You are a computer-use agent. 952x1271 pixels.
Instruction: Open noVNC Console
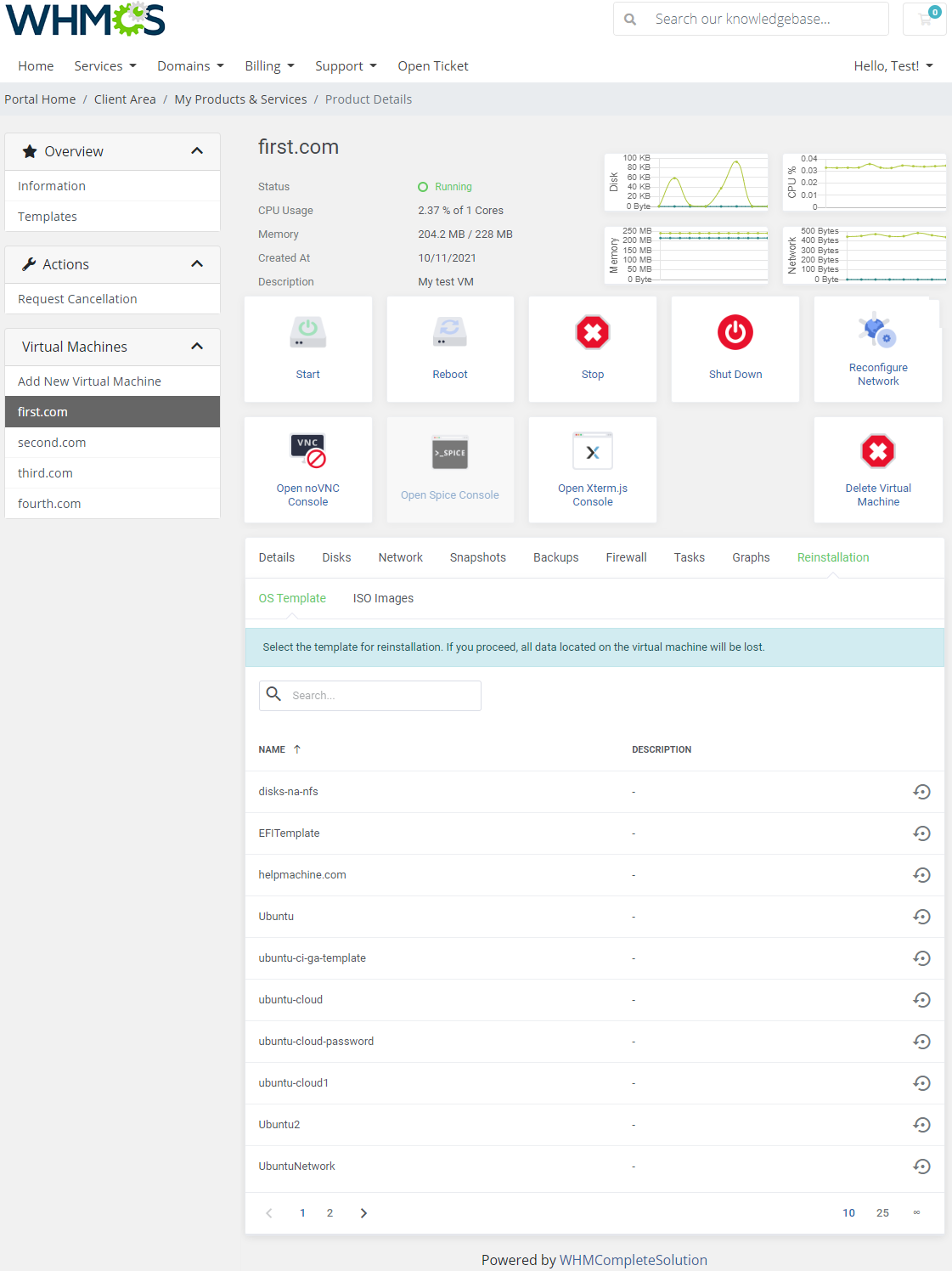click(x=308, y=470)
